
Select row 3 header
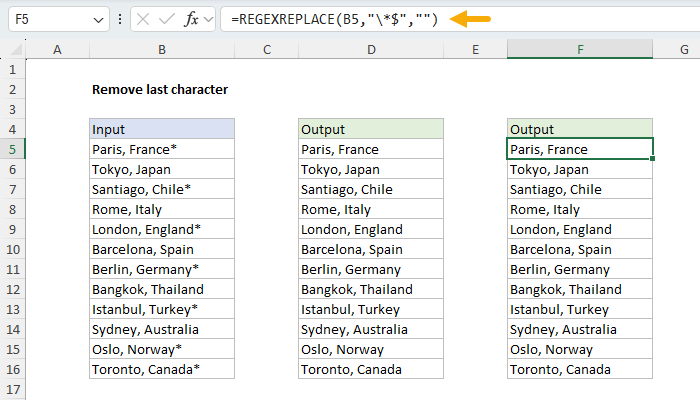point(12,109)
